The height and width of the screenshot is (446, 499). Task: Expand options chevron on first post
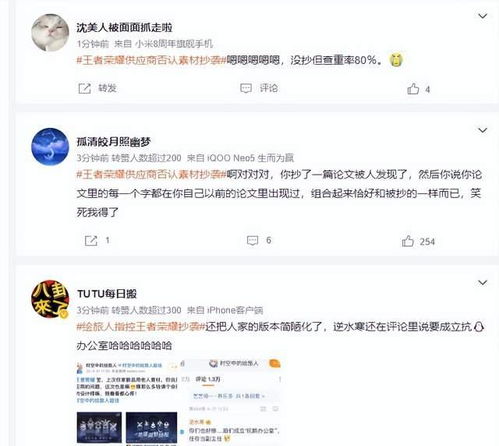coord(483,16)
